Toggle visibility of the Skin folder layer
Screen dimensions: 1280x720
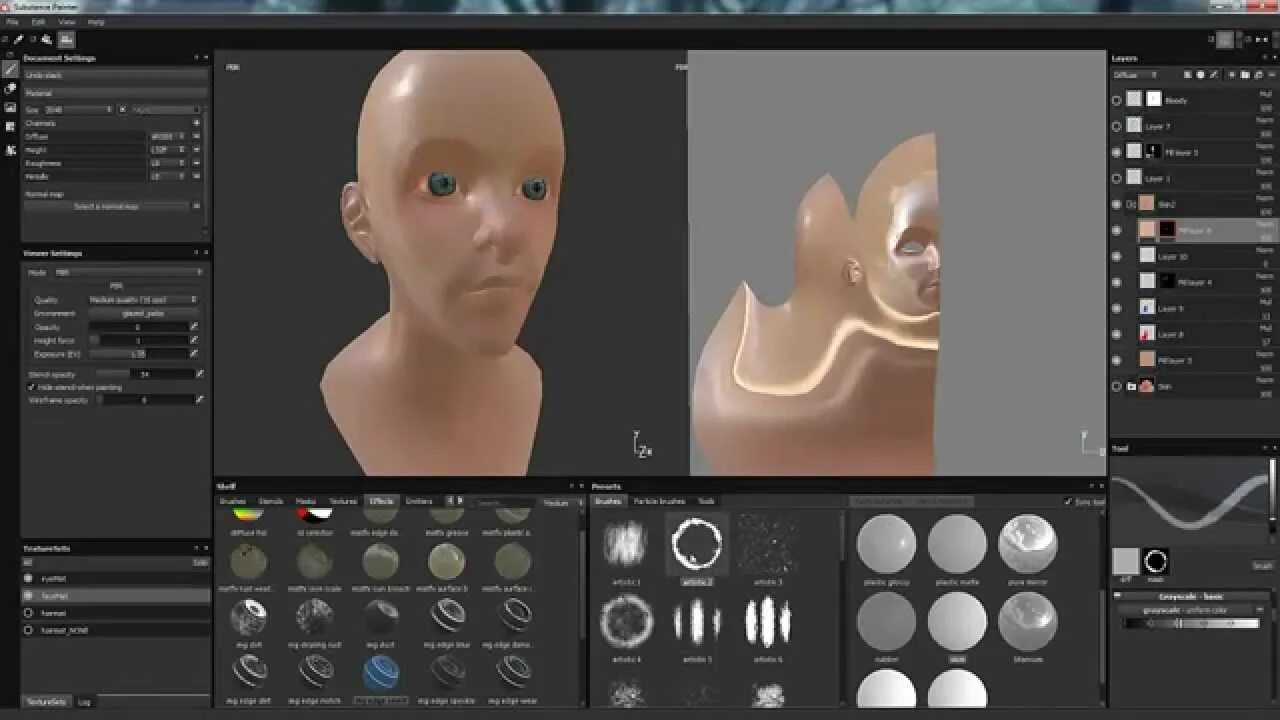pyautogui.click(x=1117, y=386)
